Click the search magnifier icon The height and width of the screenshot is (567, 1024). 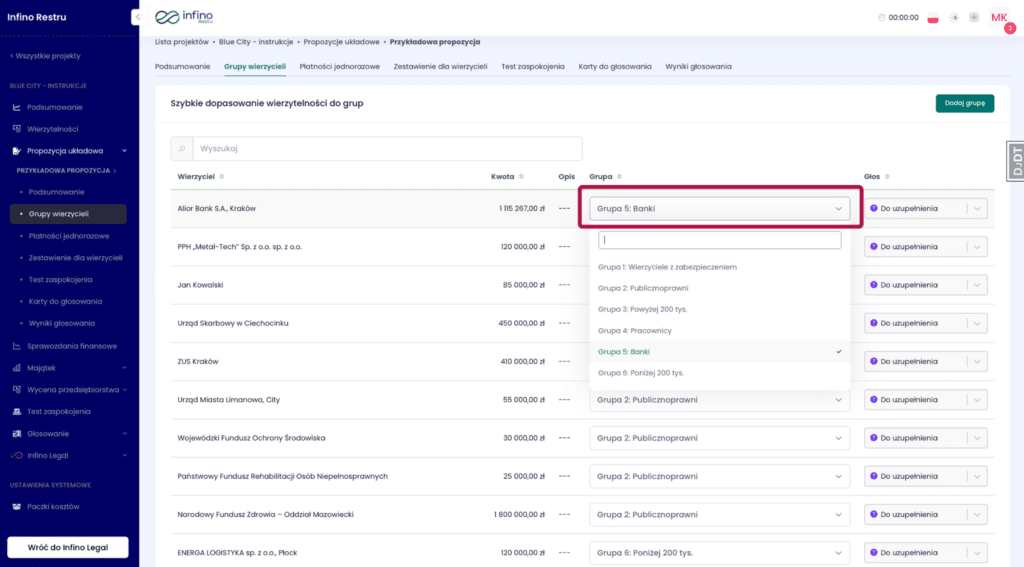click(x=182, y=149)
